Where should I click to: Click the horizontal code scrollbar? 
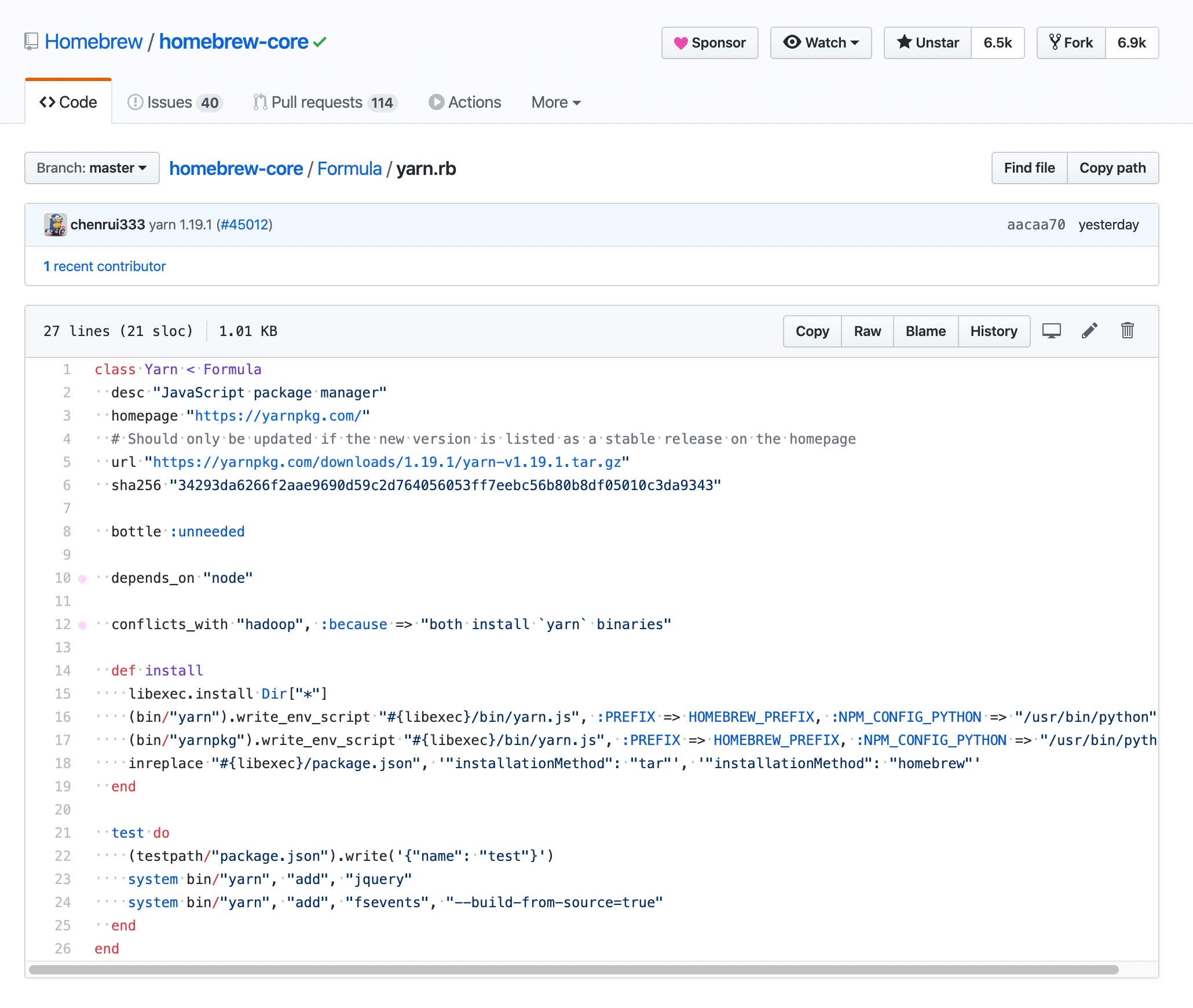[x=573, y=970]
